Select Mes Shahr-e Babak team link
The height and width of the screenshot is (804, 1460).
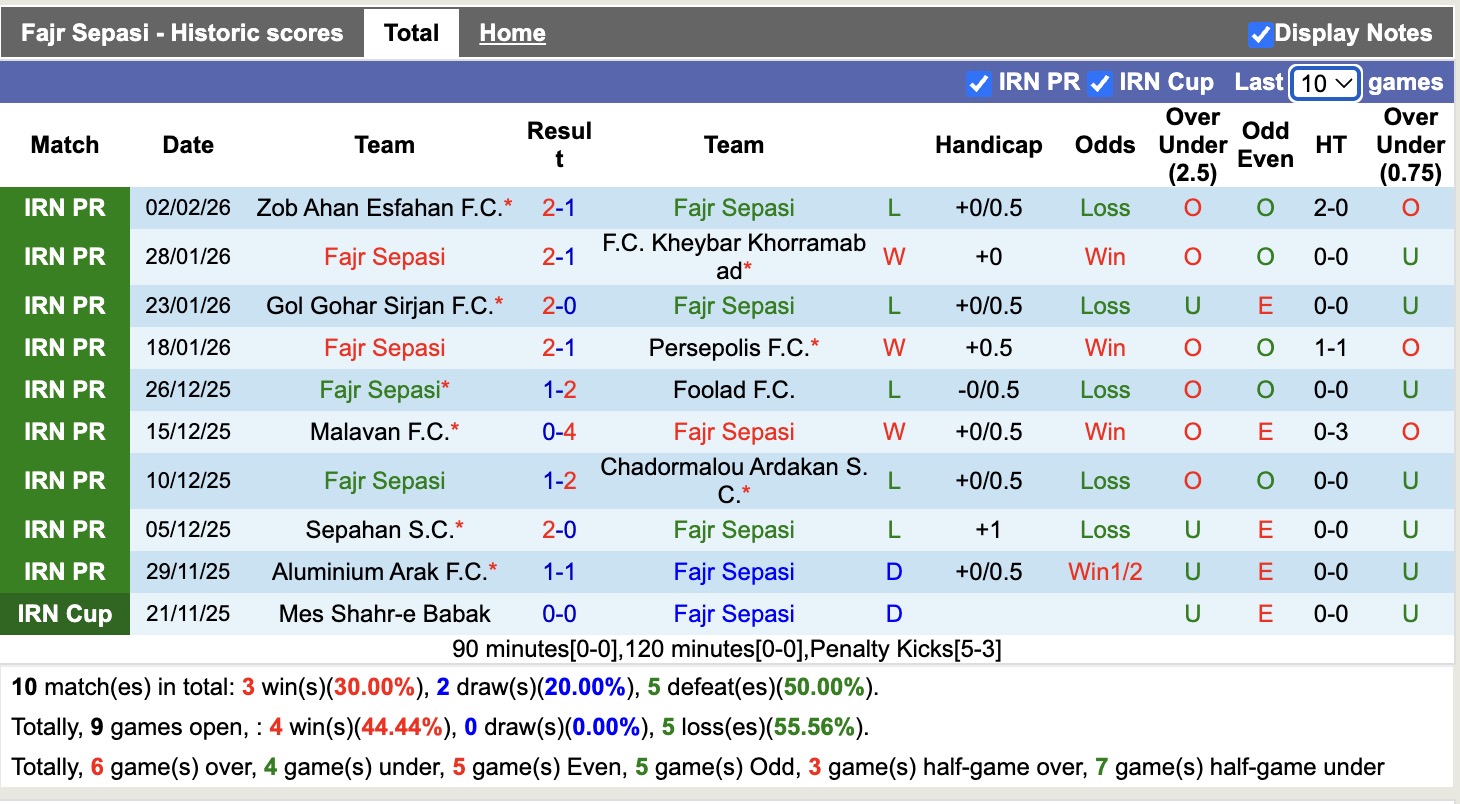point(385,614)
